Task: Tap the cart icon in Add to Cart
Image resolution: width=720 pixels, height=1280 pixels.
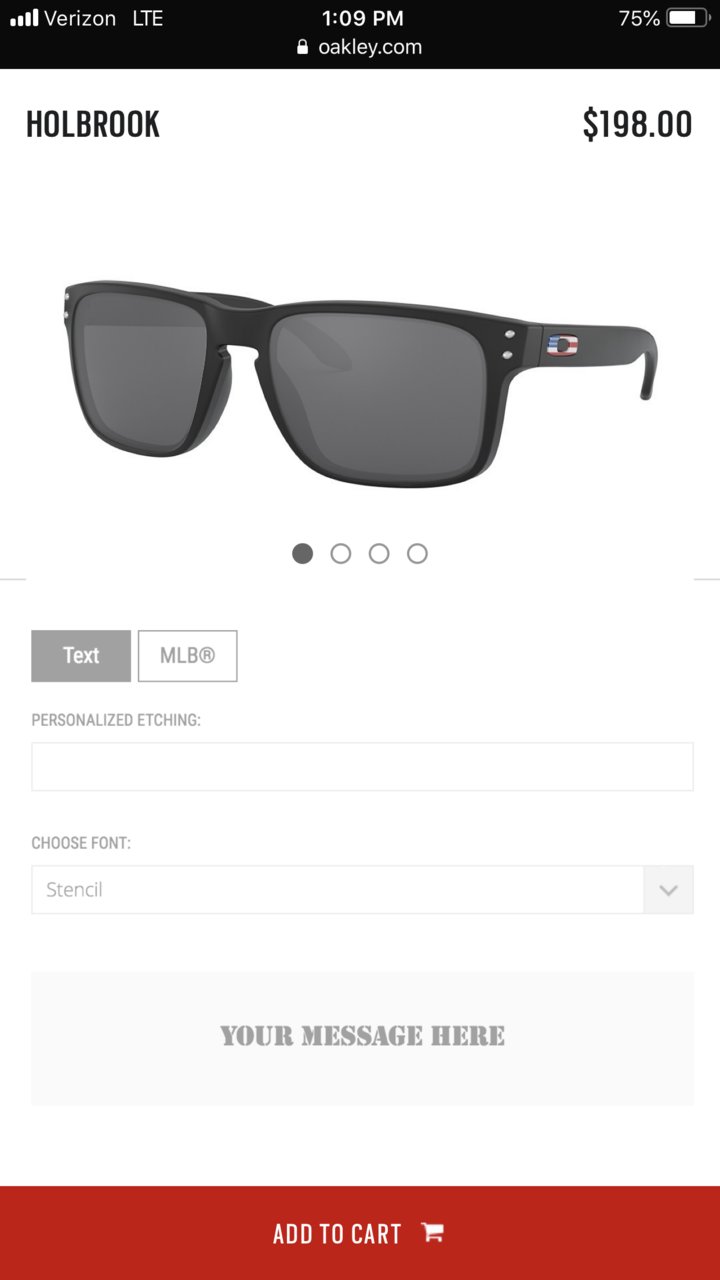Action: point(432,1232)
